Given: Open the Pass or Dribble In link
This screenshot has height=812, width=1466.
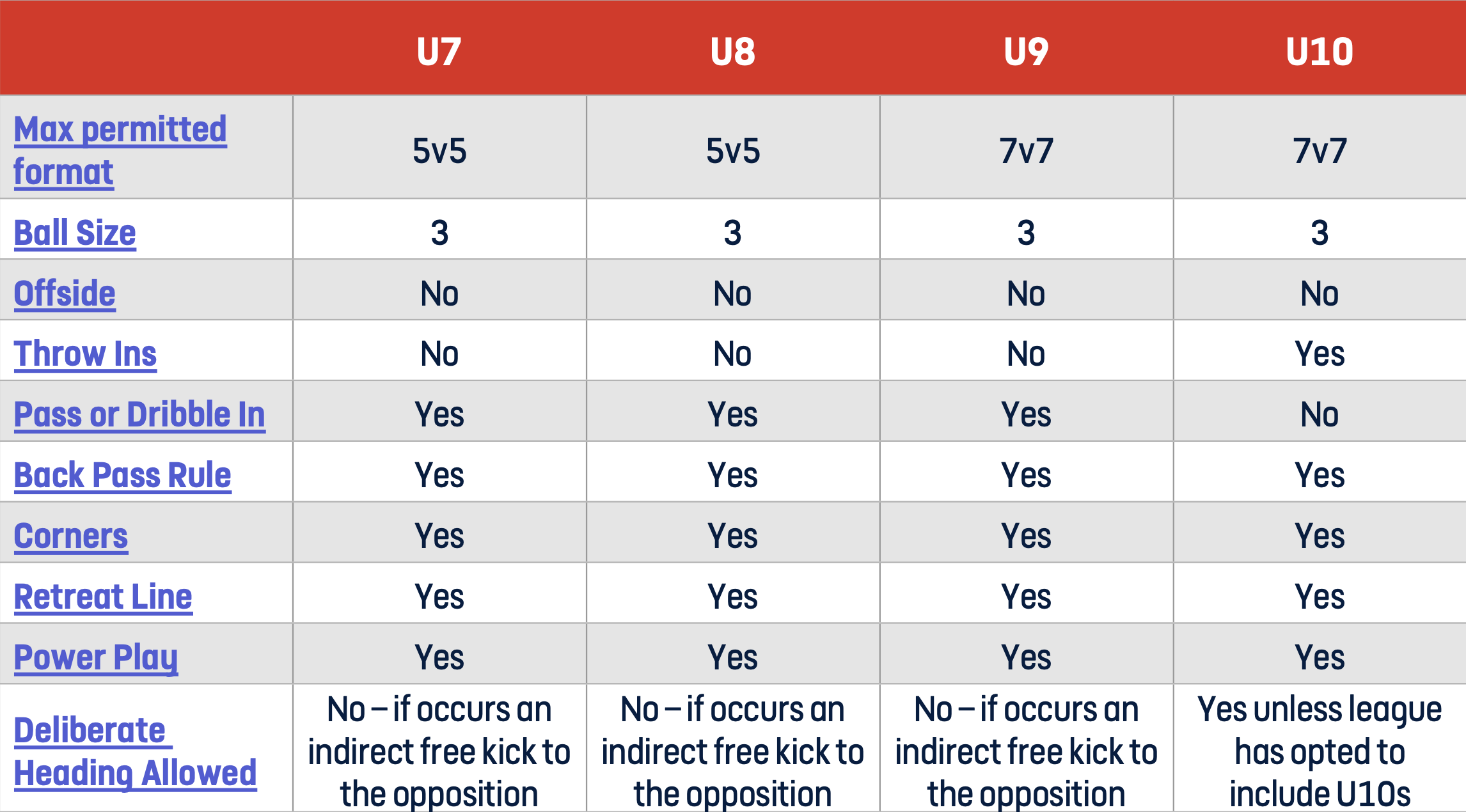Looking at the screenshot, I should coord(139,414).
